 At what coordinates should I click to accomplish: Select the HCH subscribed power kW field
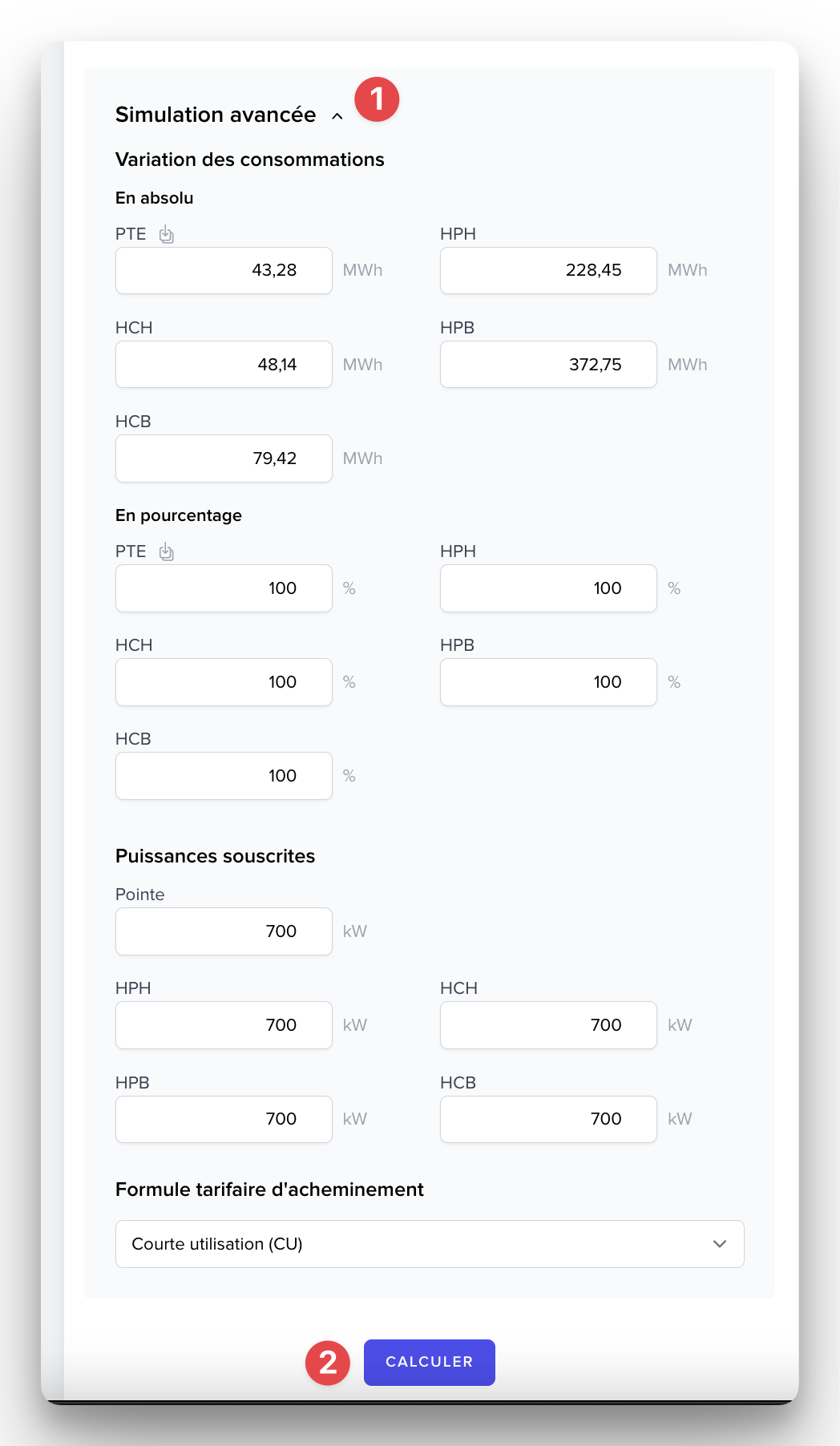[x=548, y=1025]
